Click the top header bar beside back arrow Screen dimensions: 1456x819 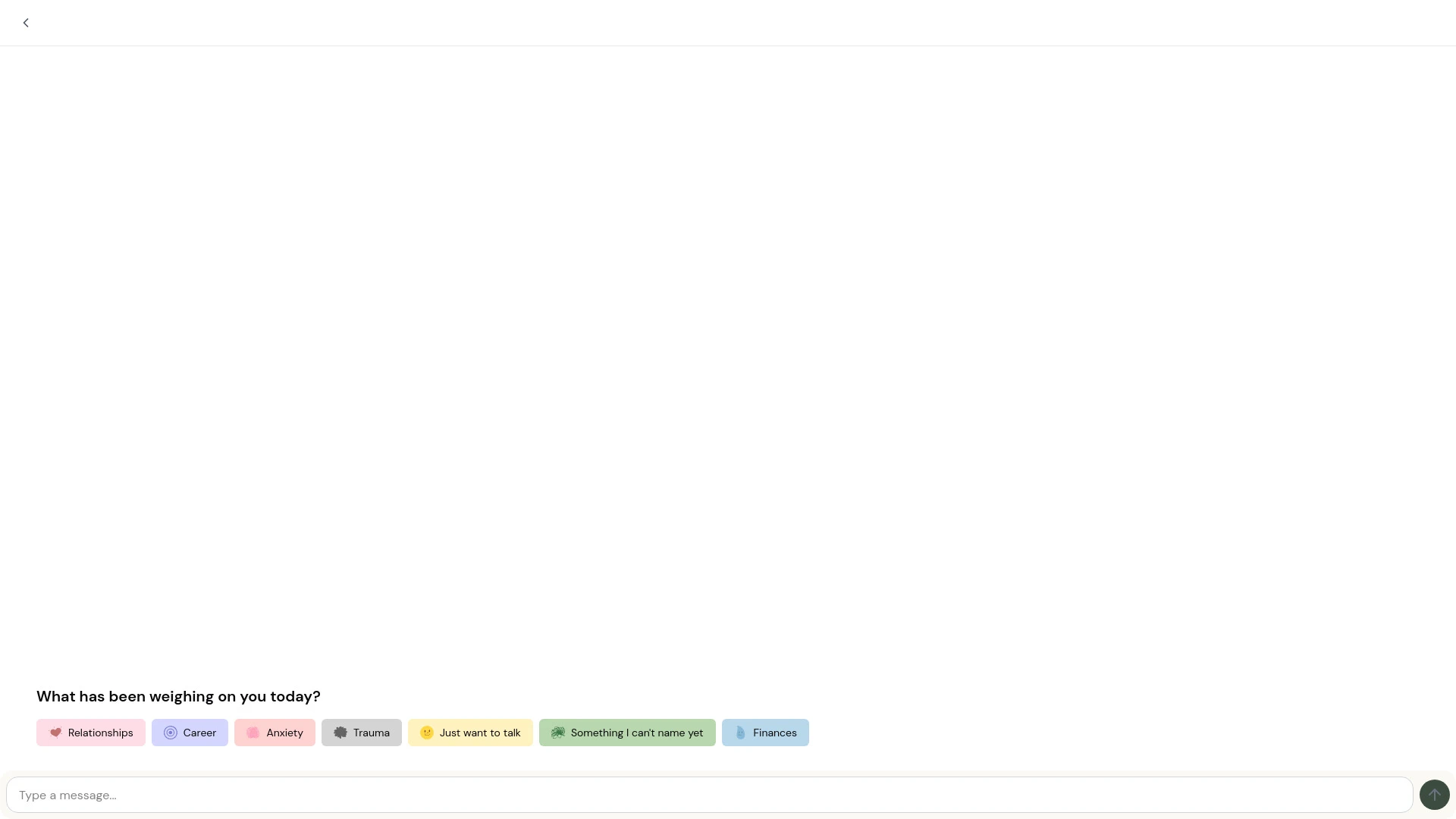click(x=728, y=23)
